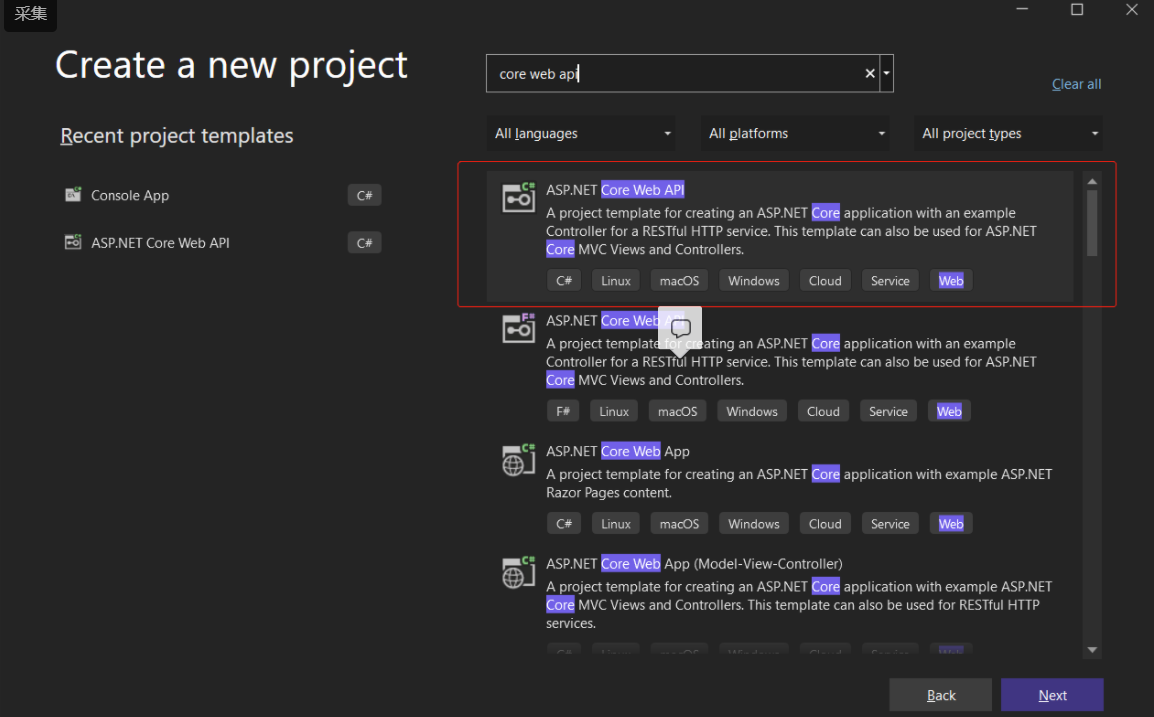Viewport: 1154px width, 717px height.
Task: Click the Back button
Action: click(941, 695)
